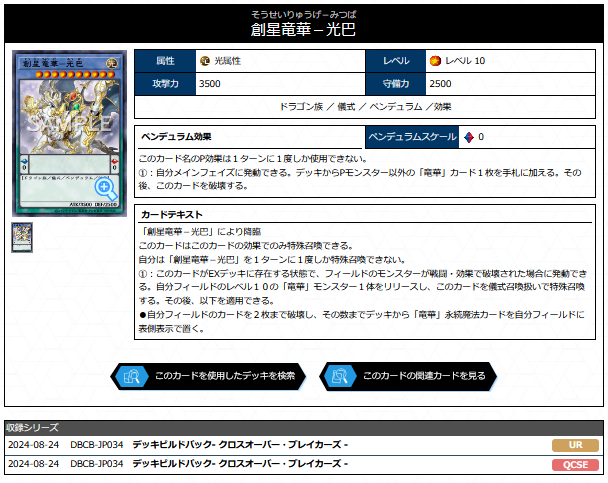Select the small card thumbnail below the image
The width and height of the screenshot is (608, 483).
[x=22, y=237]
